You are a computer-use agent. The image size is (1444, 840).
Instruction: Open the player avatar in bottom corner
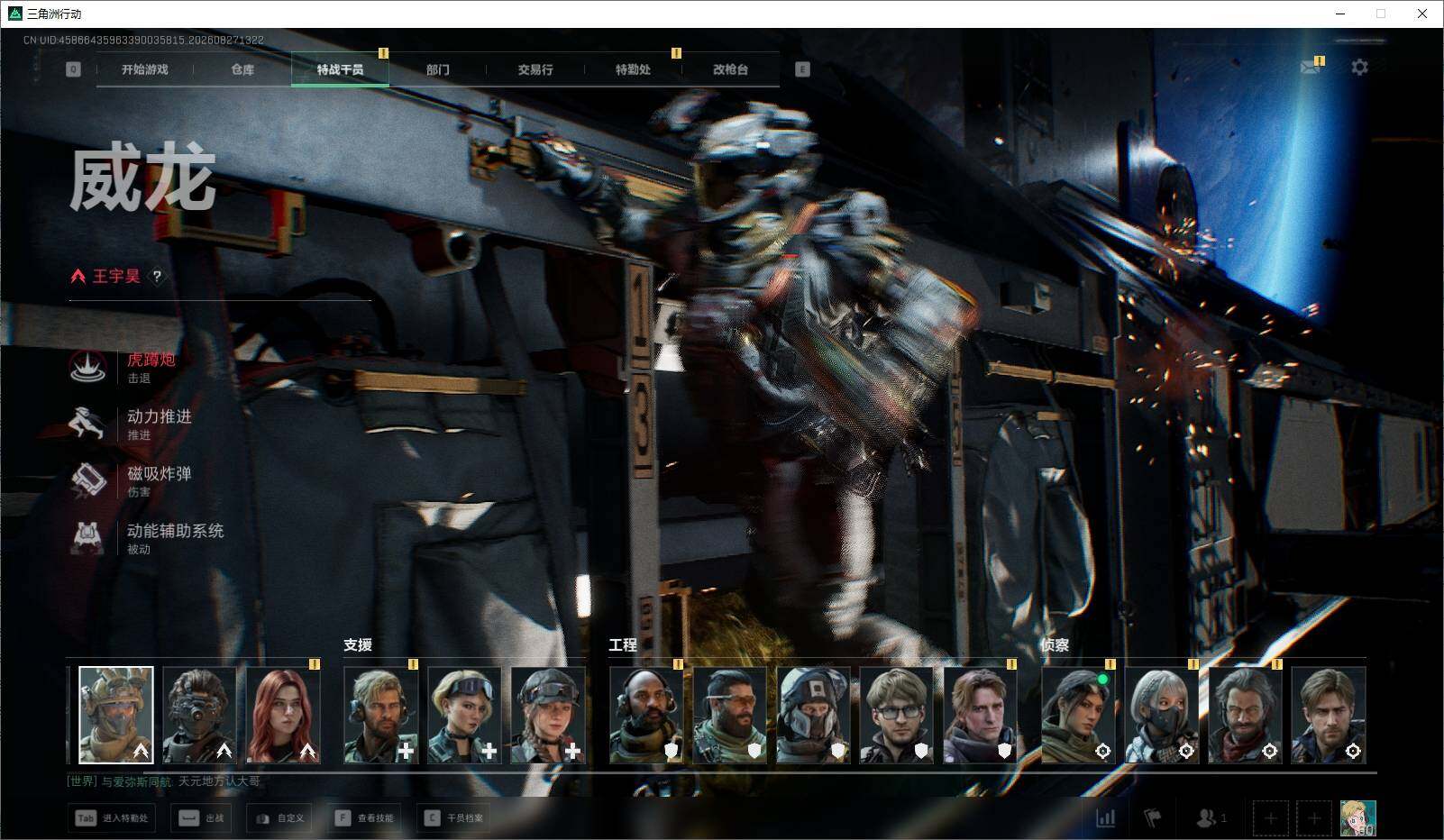(1357, 818)
